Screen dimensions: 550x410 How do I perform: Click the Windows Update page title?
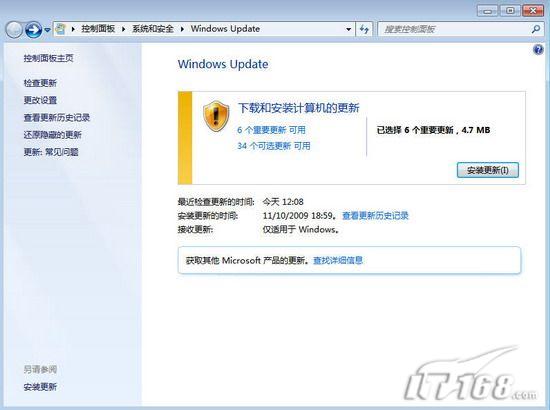coord(223,64)
